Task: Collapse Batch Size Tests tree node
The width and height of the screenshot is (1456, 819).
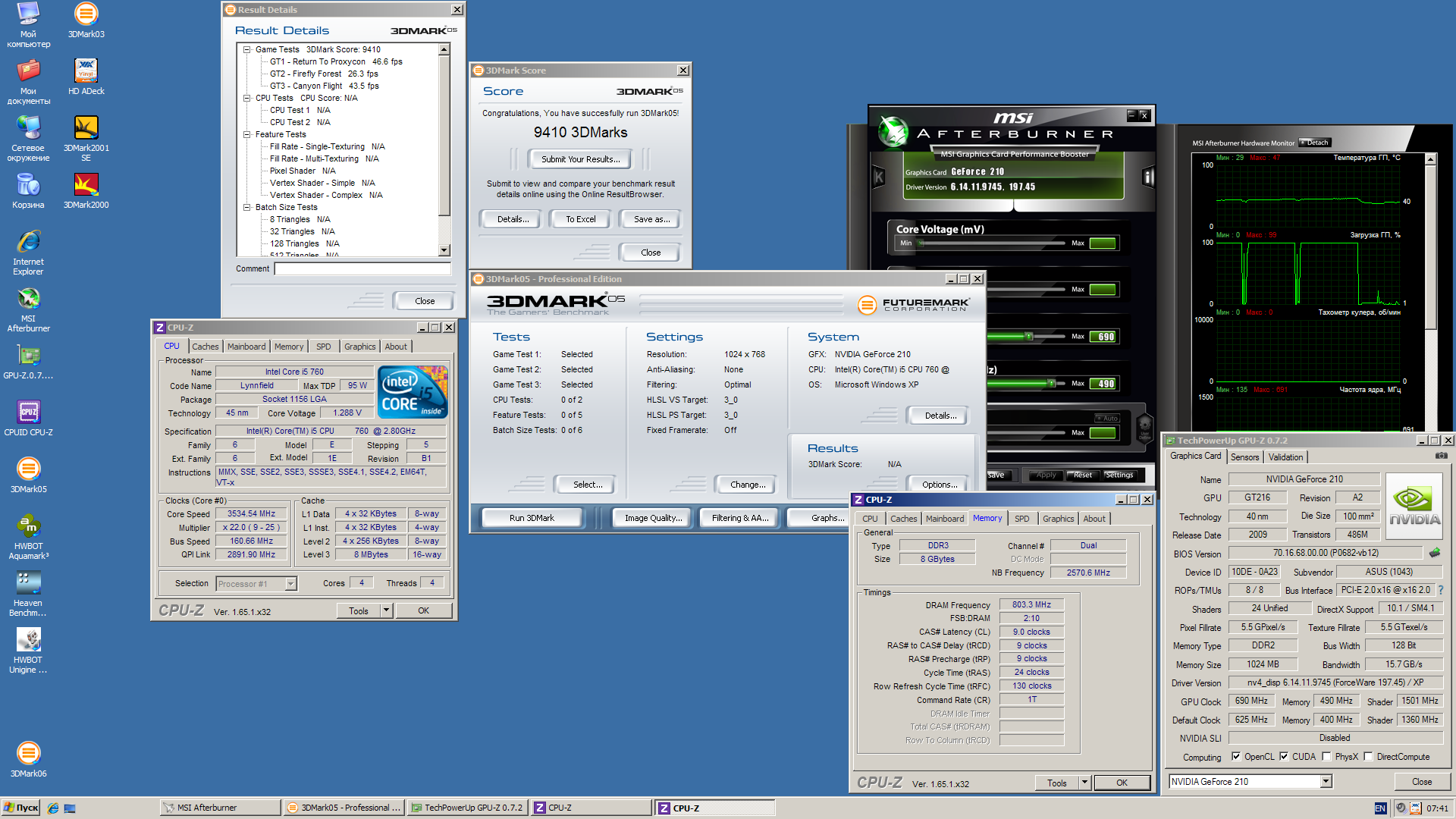Action: click(246, 207)
